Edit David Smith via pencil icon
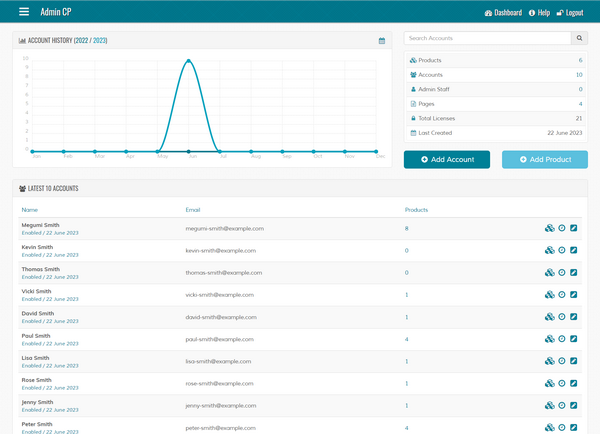 click(573, 317)
